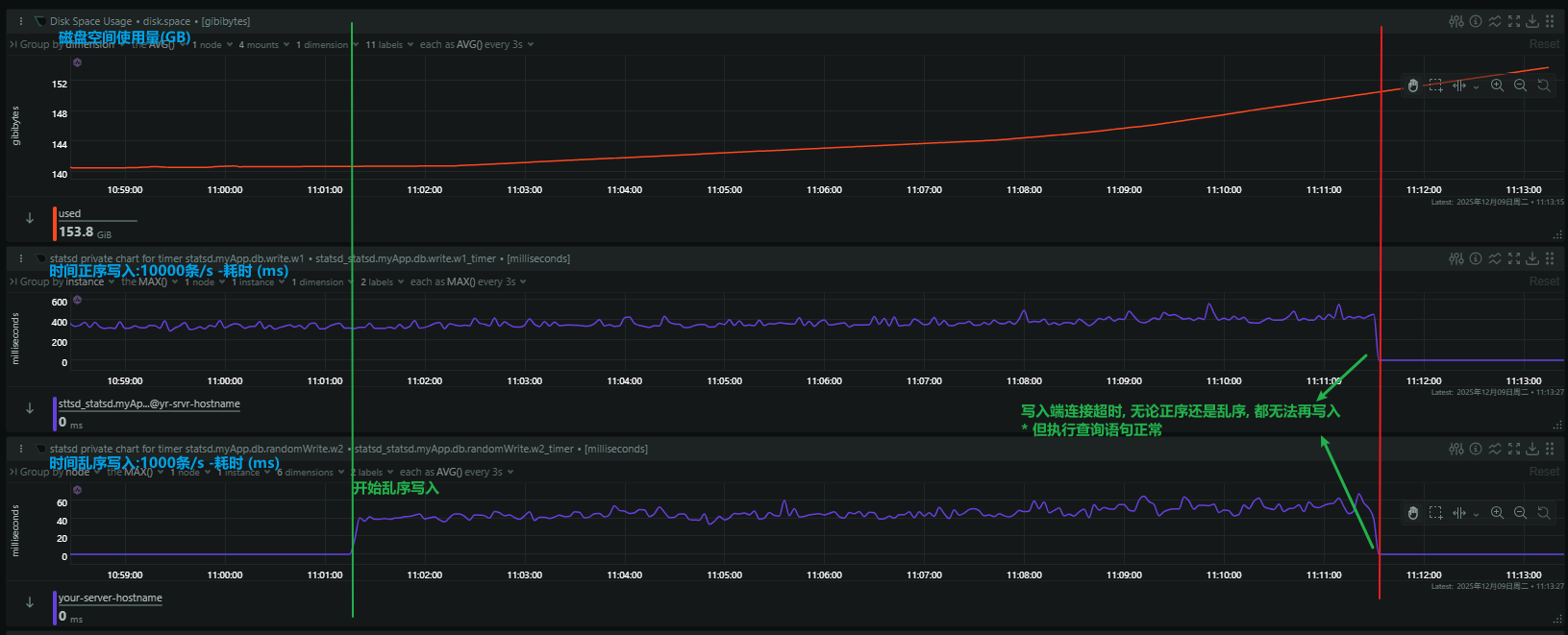The height and width of the screenshot is (635, 1568).
Task: Activate area select tool on disk chart
Action: 1435,85
